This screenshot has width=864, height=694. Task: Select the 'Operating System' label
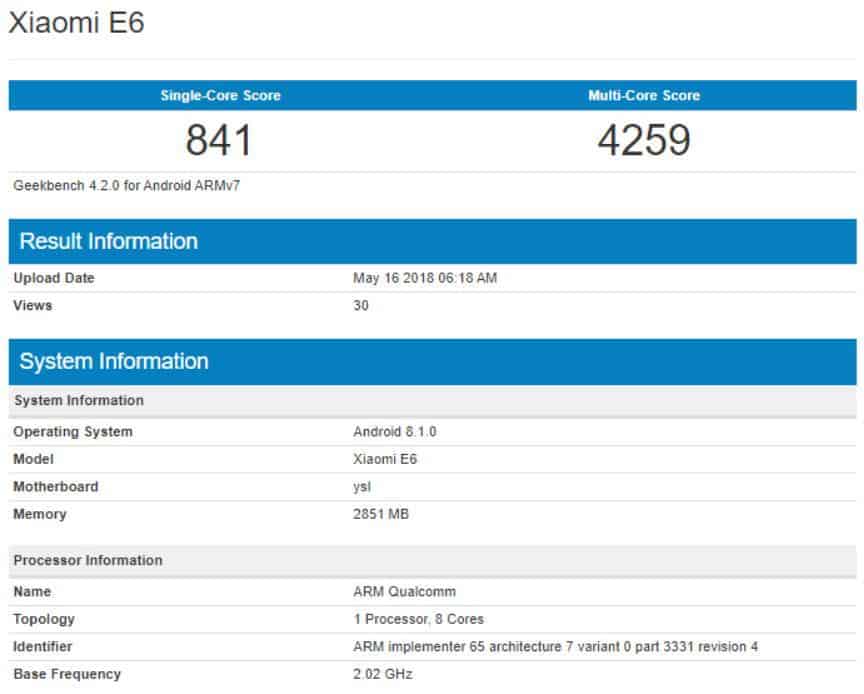tap(73, 432)
